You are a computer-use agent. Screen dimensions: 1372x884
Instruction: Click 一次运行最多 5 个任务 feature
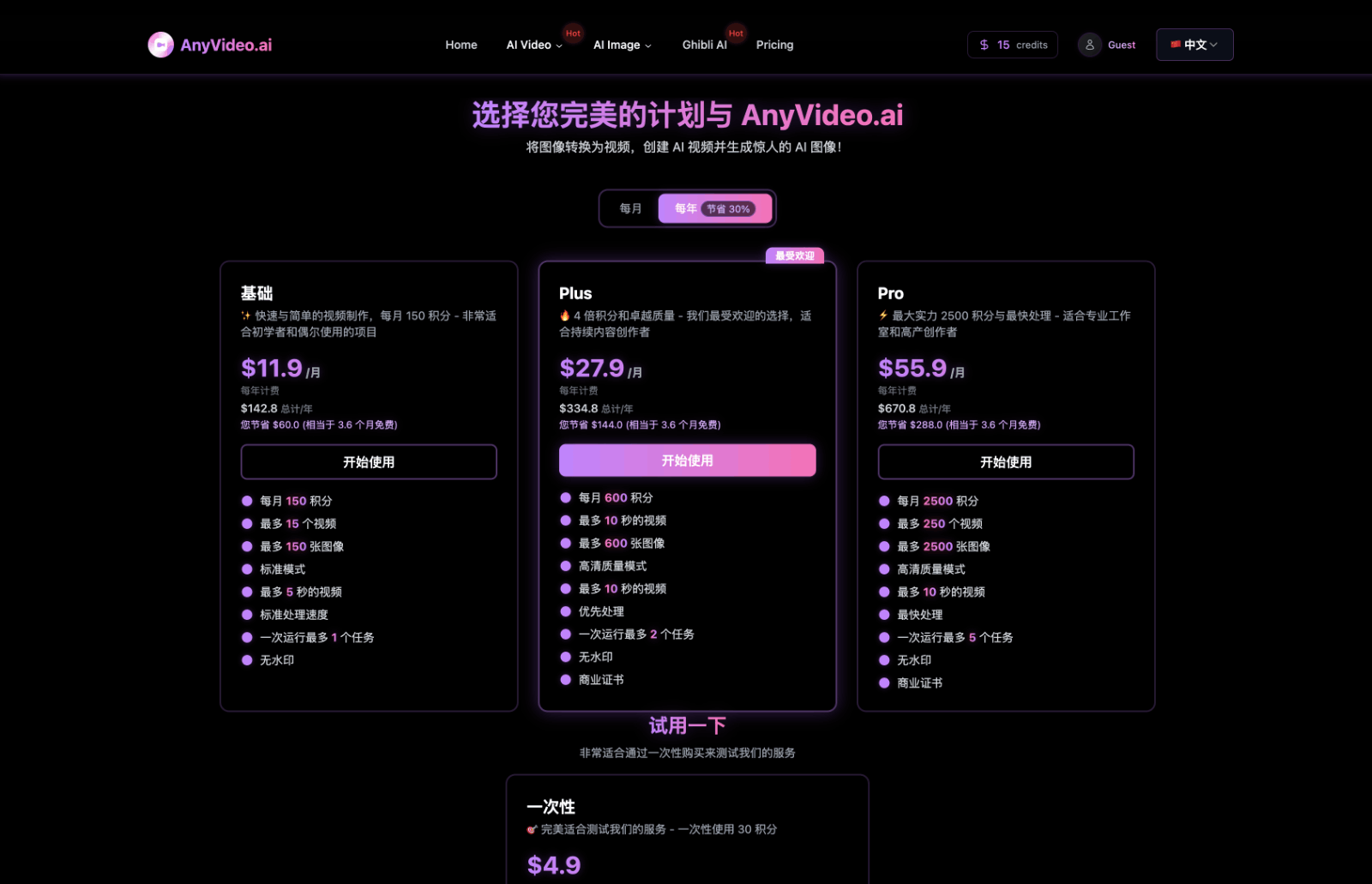click(955, 637)
